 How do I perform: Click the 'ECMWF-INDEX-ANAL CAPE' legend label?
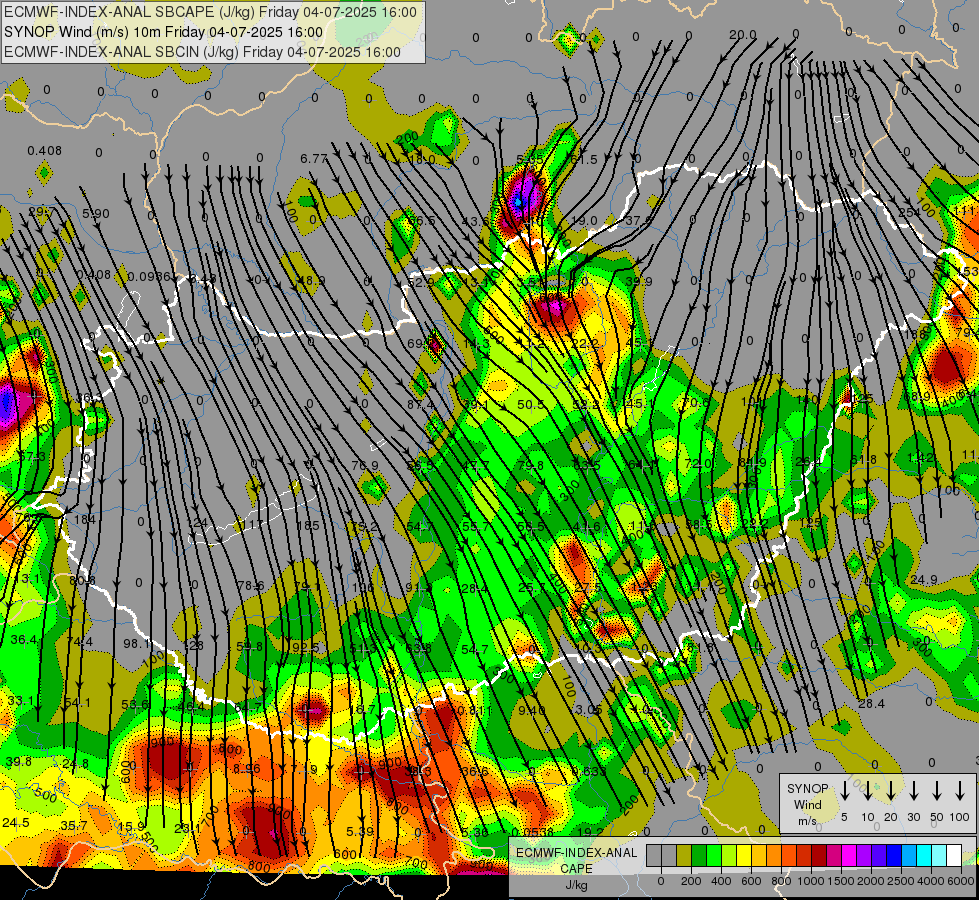point(576,860)
